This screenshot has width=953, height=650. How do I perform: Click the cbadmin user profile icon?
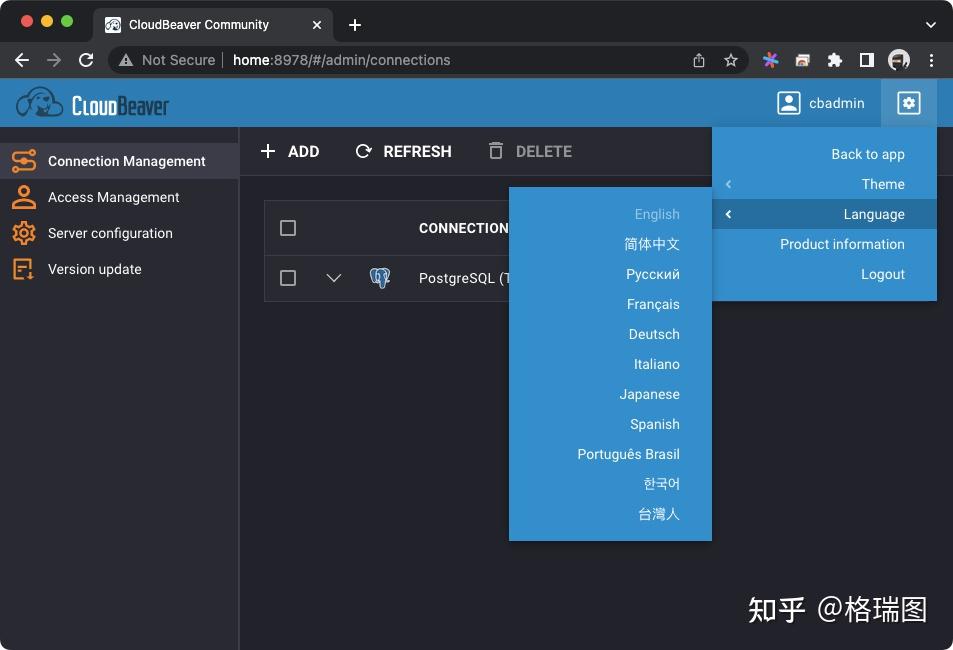(789, 103)
